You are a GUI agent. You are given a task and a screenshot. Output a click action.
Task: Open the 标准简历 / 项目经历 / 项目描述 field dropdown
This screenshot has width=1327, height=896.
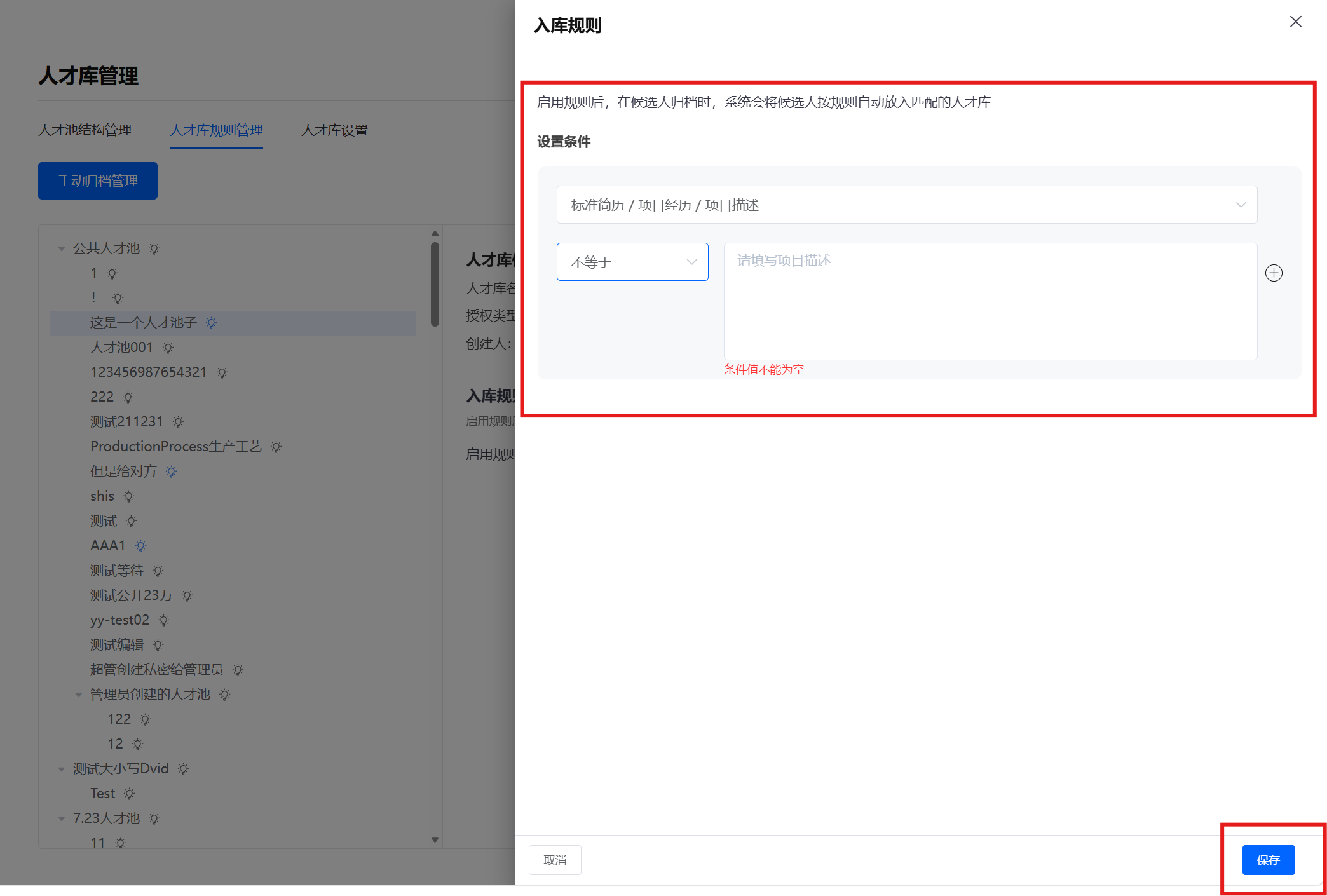coord(907,205)
